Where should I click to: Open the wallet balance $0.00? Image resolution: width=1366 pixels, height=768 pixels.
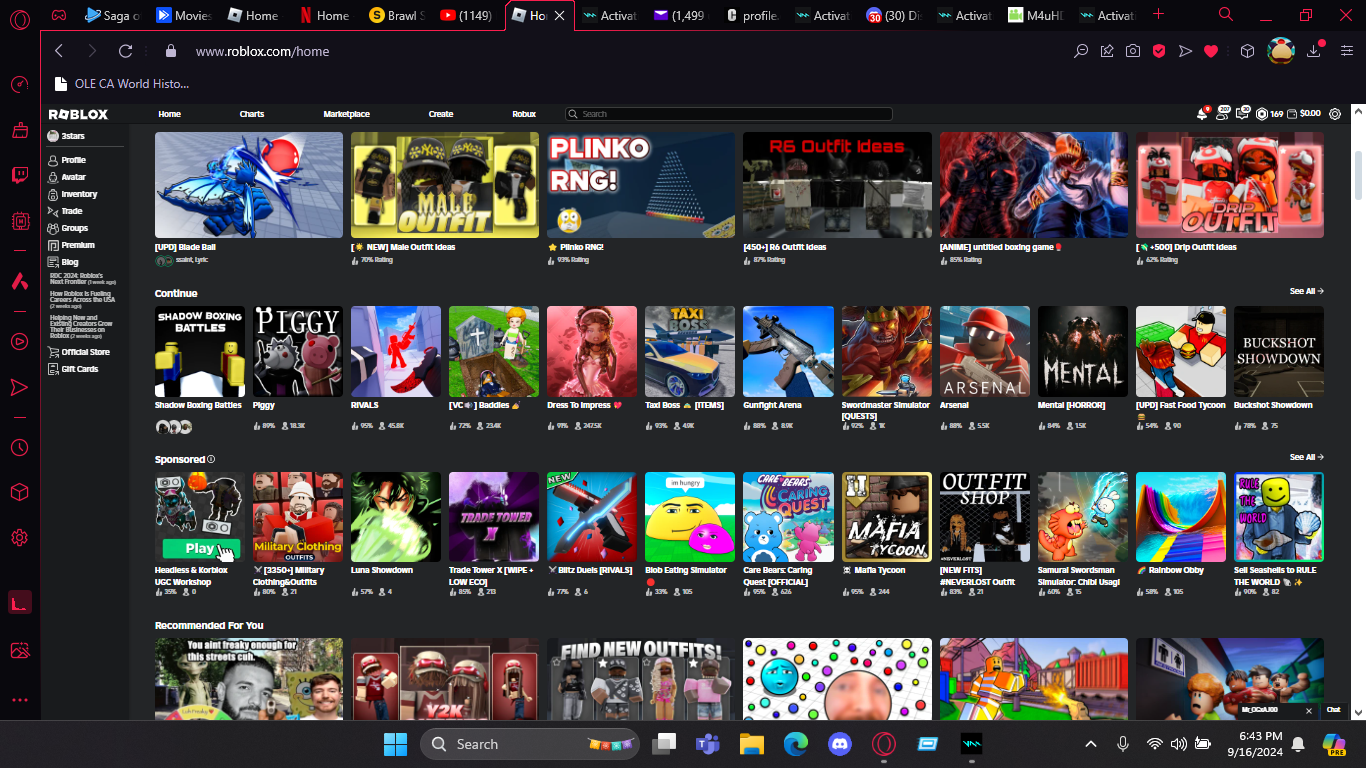(1304, 114)
